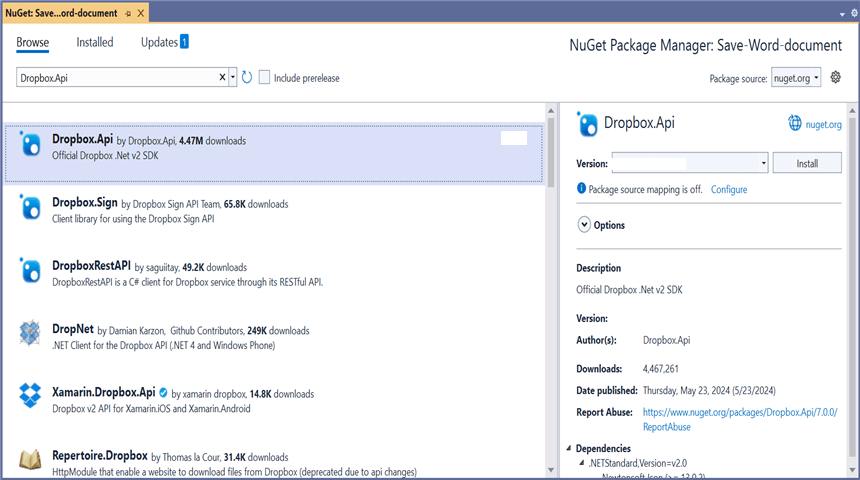The width and height of the screenshot is (860, 480).
Task: Click the Dropbox.Sign package icon
Action: 30,208
